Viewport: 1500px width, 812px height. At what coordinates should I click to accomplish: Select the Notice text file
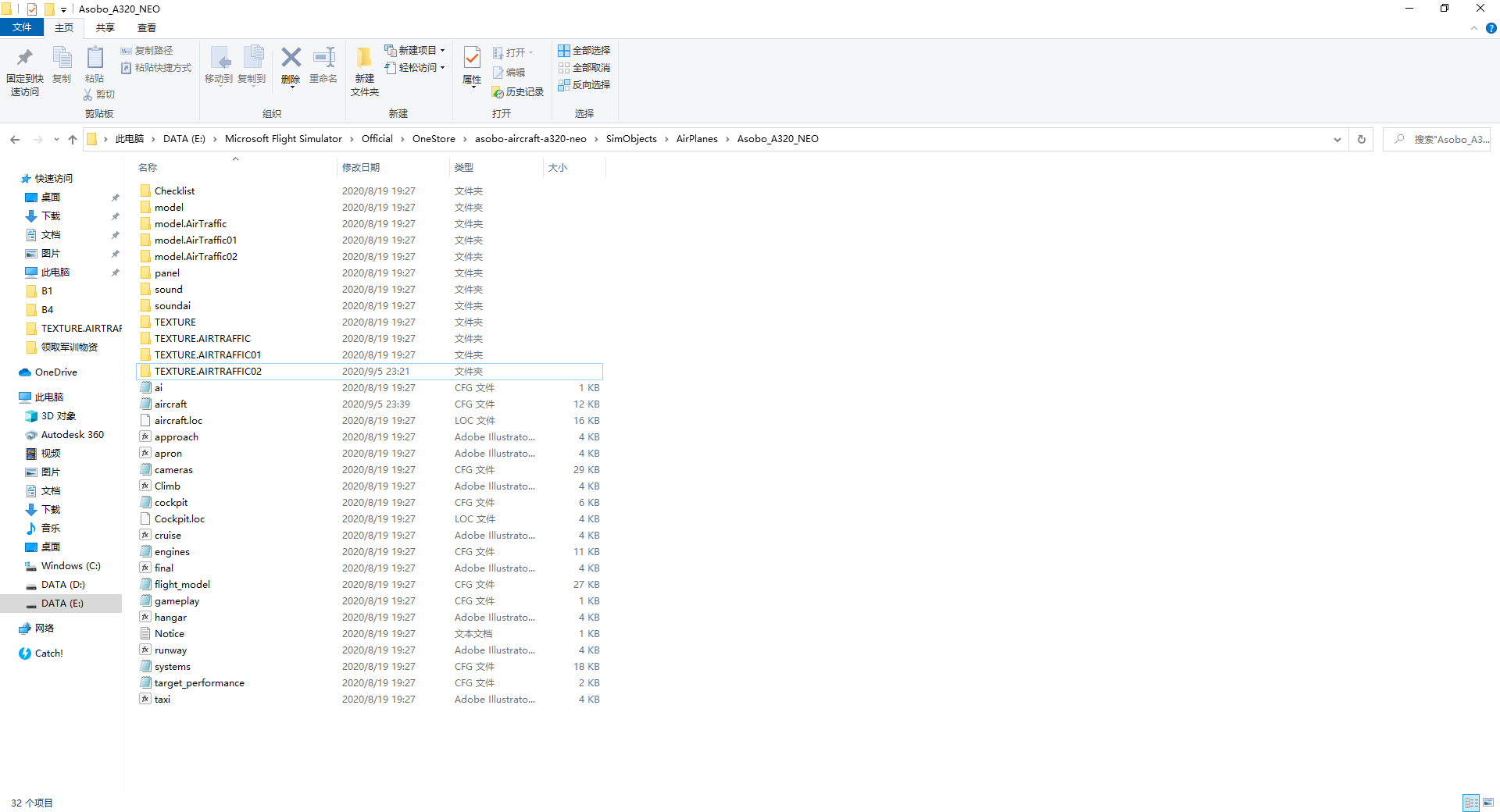click(x=370, y=634)
